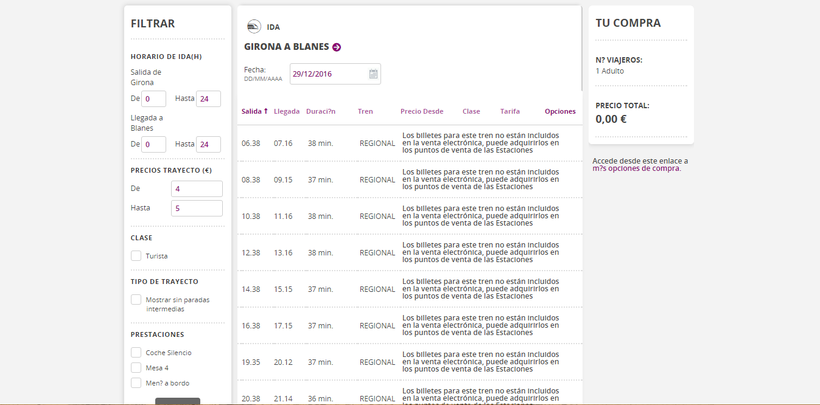This screenshot has height=405, width=820.
Task: Click the Opciones column header
Action: [x=560, y=111]
